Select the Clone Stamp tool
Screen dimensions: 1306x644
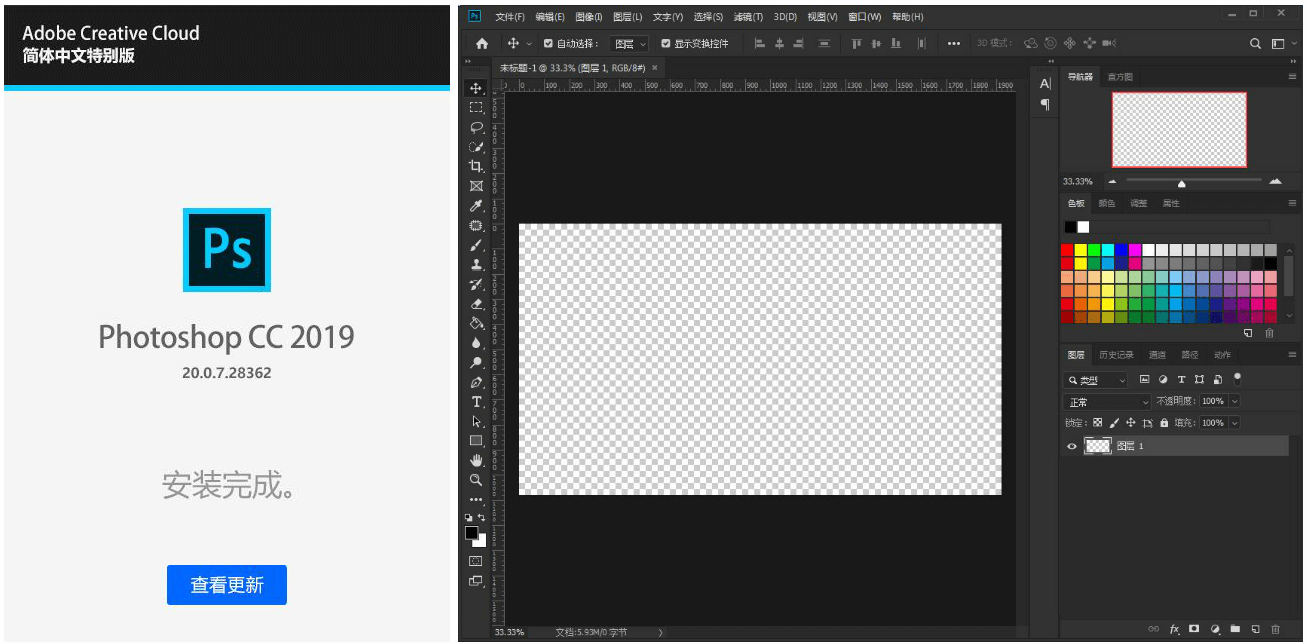pos(476,265)
